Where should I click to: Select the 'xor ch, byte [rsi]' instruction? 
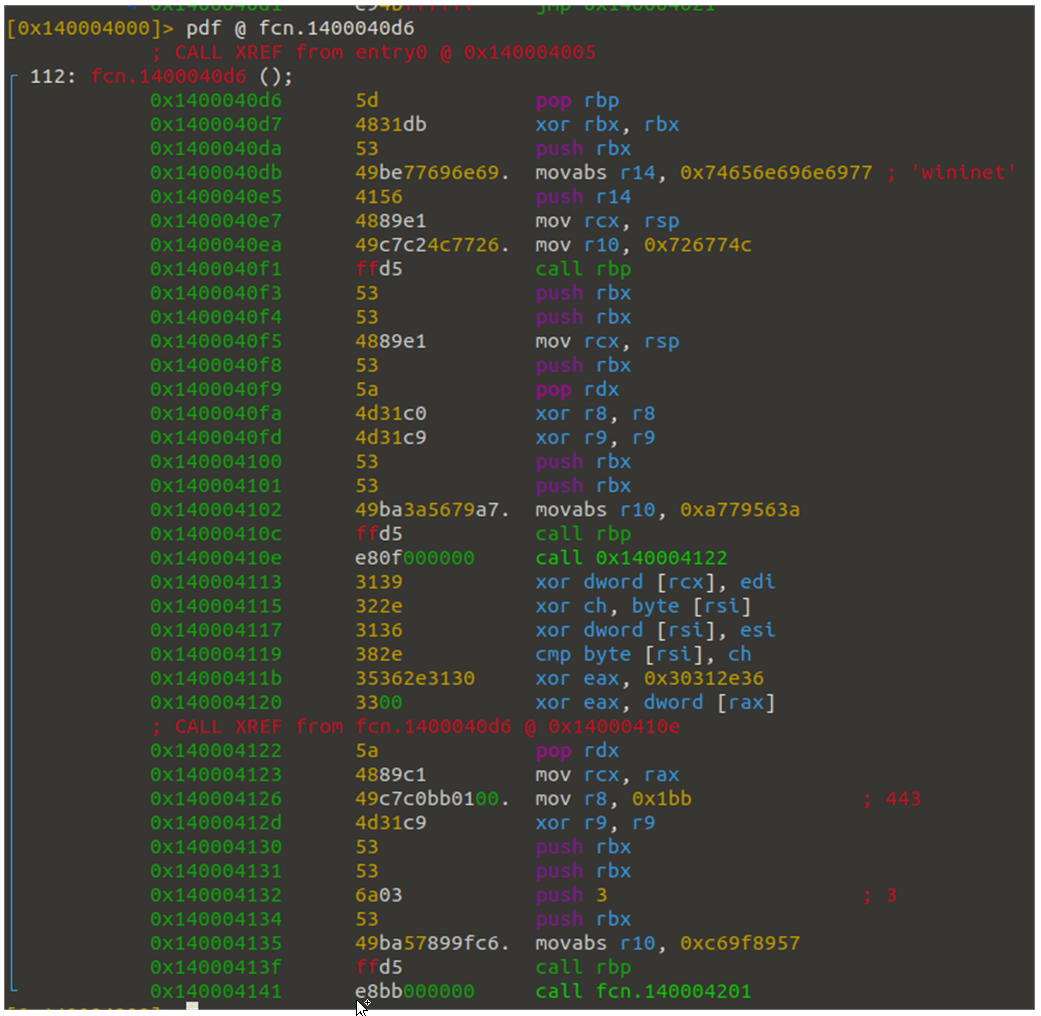click(643, 606)
